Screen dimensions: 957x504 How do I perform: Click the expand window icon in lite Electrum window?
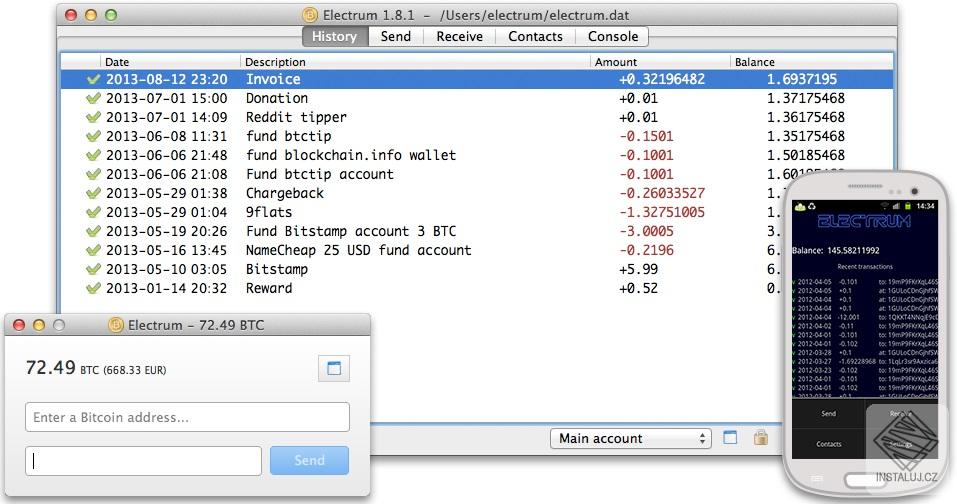(x=334, y=369)
